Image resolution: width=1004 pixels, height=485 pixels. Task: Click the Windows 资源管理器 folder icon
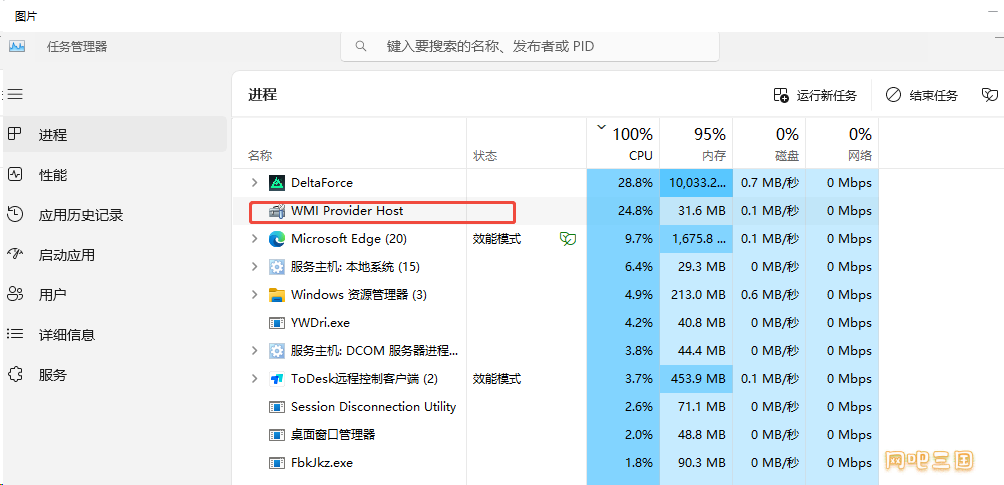coord(277,295)
